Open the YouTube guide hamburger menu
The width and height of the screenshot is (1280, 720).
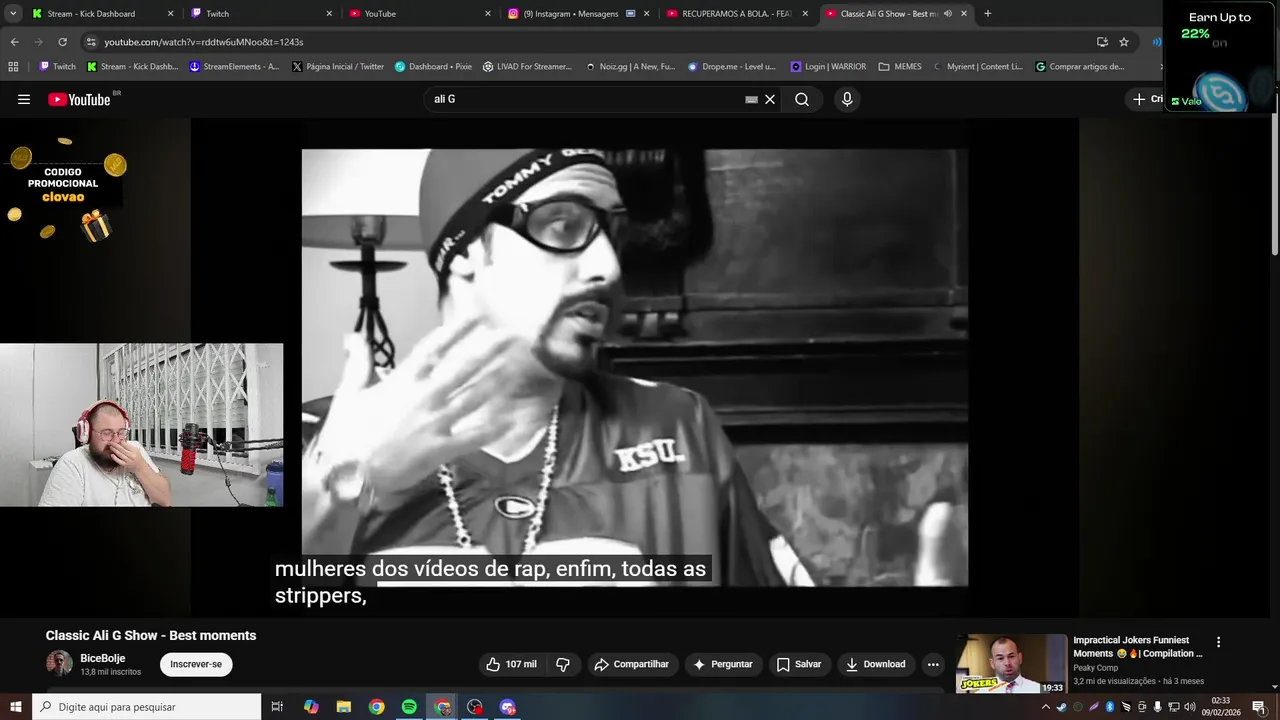click(24, 99)
